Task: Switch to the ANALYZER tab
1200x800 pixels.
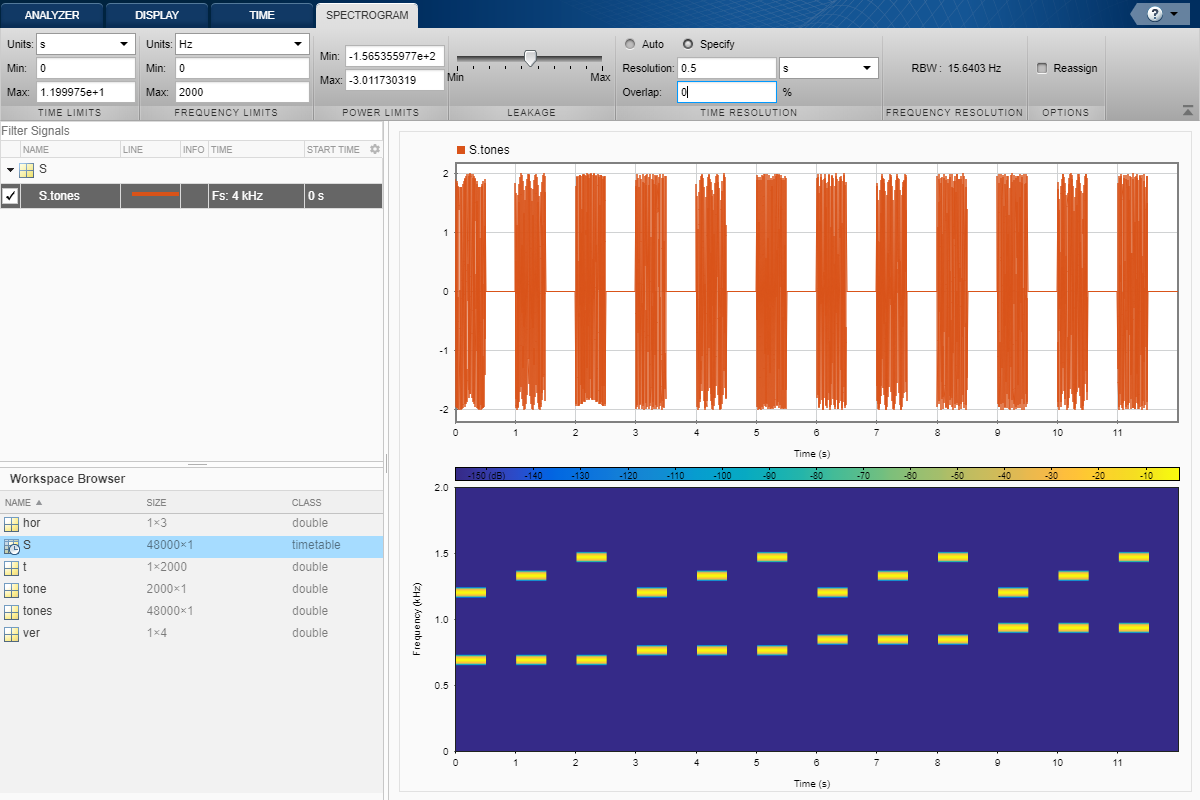Action: point(51,15)
